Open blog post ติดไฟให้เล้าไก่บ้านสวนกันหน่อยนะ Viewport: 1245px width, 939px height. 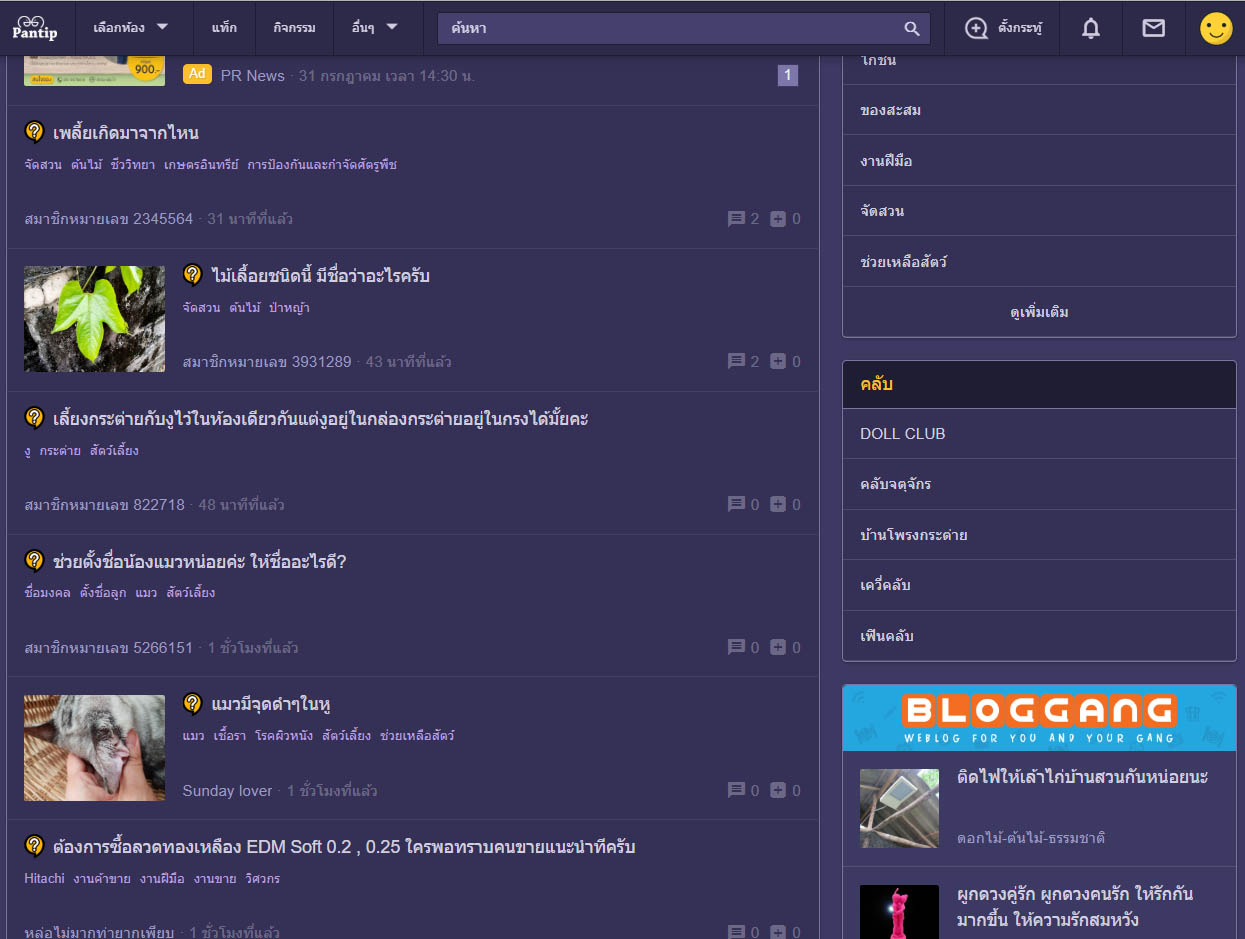(1082, 777)
